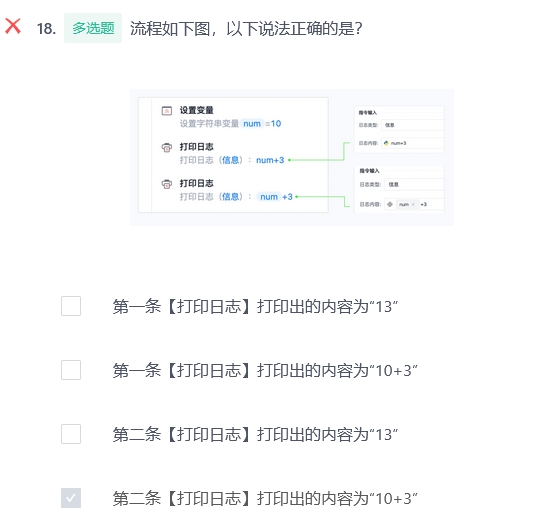This screenshot has height=531, width=533.
Task: Click the 设置变量 step icon
Action: pos(167,111)
